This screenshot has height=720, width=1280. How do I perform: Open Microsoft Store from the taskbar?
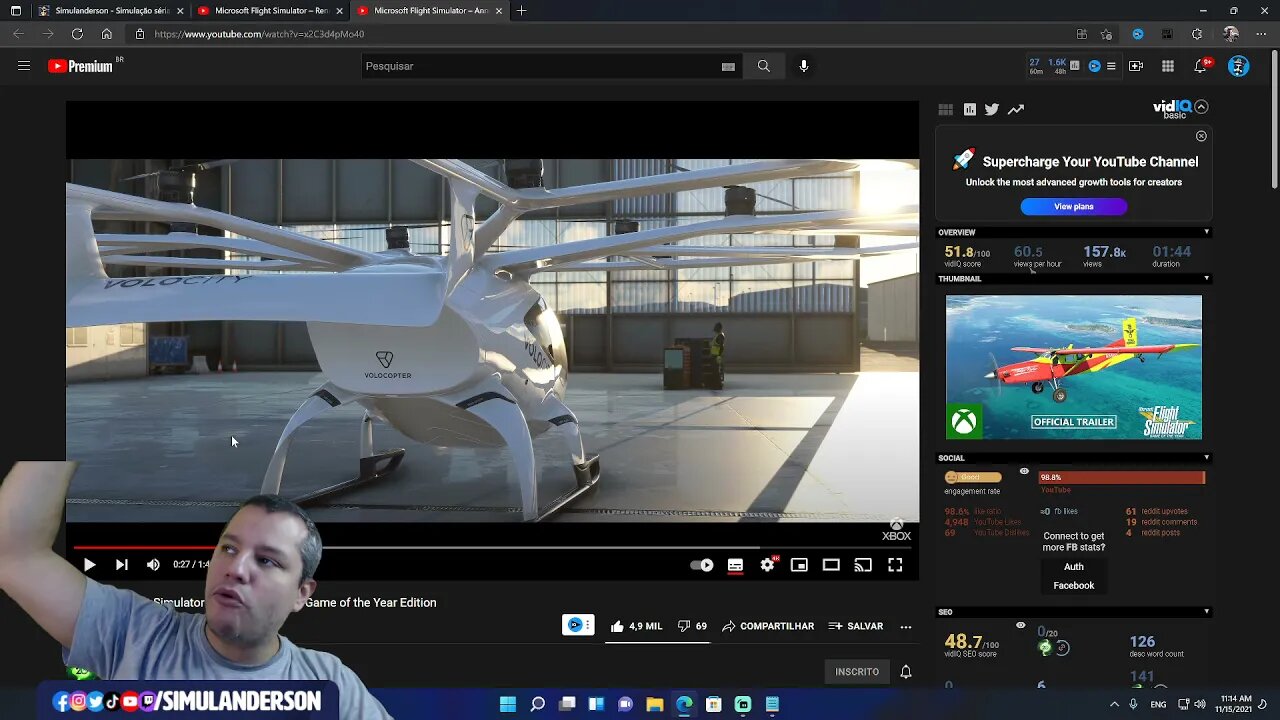(713, 704)
